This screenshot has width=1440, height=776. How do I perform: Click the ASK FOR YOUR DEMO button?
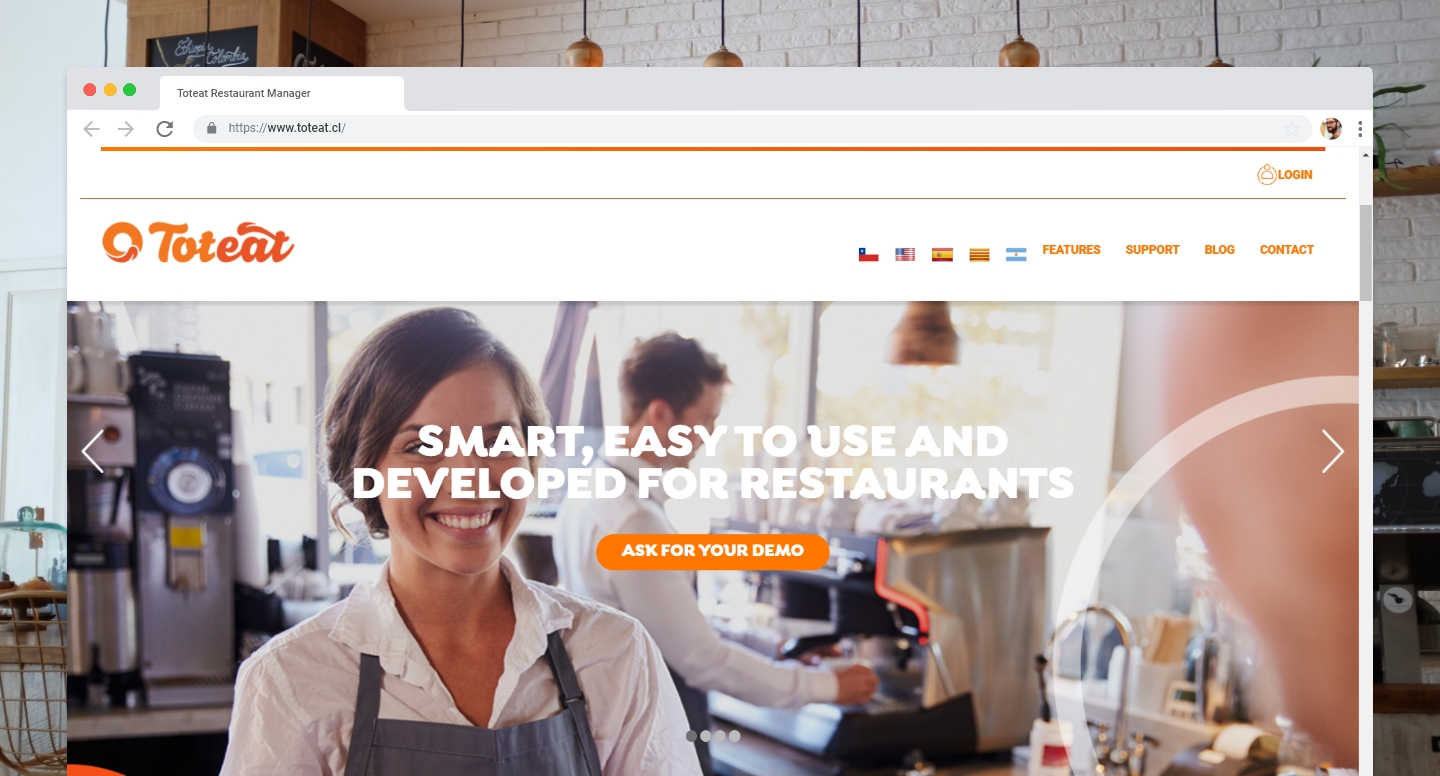coord(713,551)
